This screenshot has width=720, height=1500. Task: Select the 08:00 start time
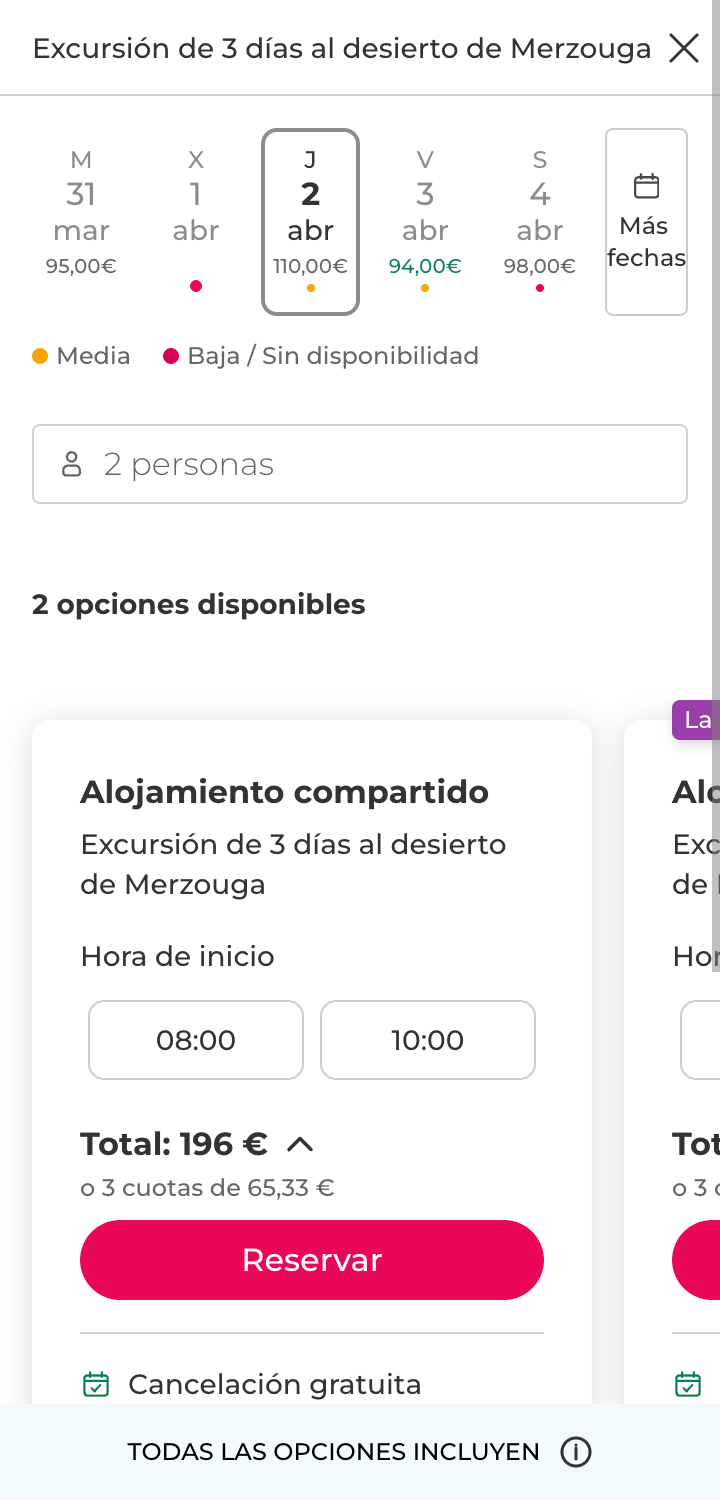click(x=195, y=1040)
